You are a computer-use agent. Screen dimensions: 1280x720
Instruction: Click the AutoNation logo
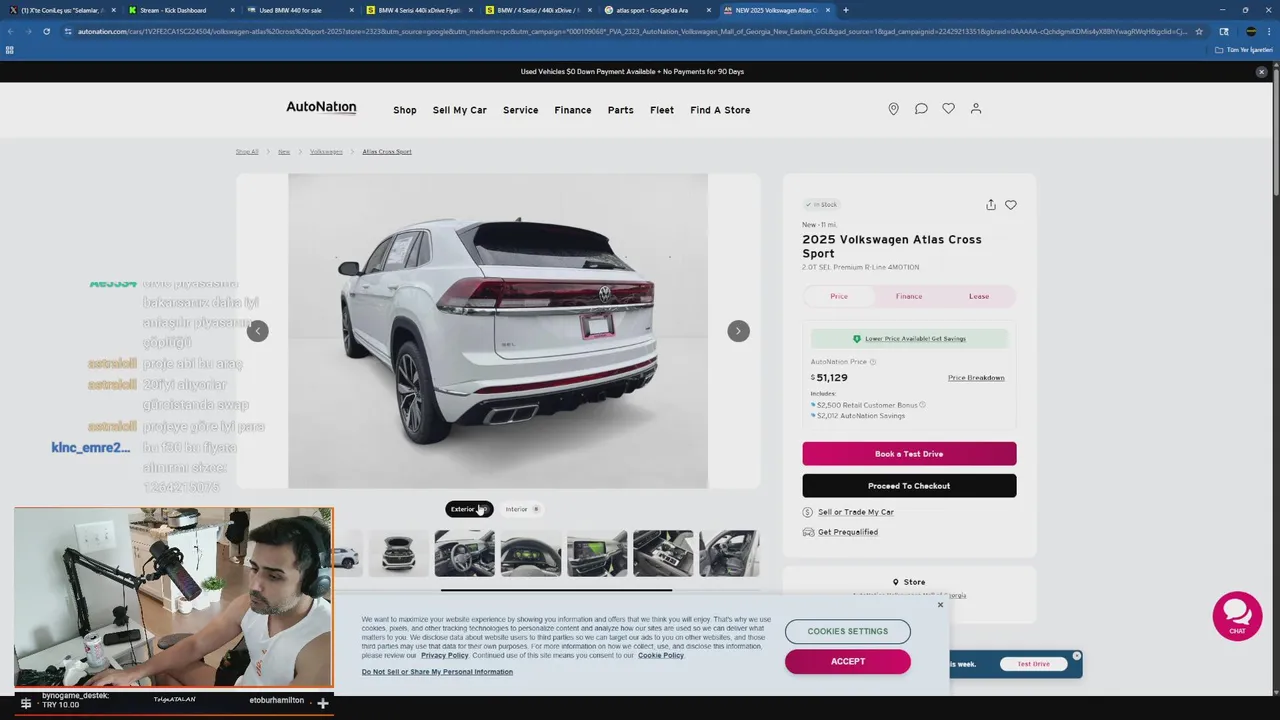[321, 108]
